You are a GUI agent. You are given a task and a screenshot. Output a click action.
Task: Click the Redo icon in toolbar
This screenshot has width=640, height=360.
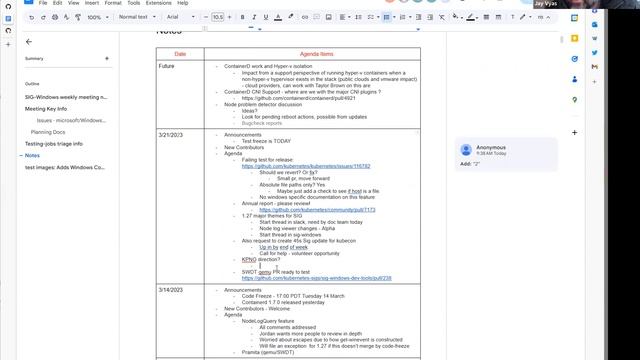pos(43,17)
